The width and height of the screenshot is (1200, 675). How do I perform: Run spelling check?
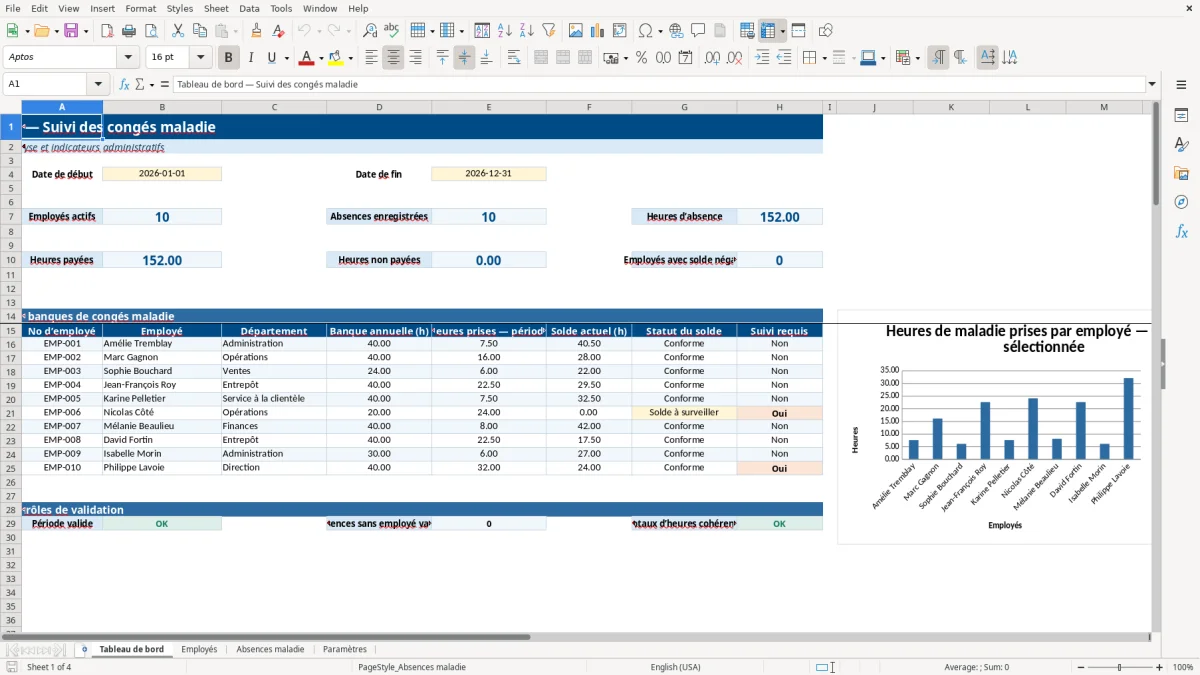[x=392, y=31]
